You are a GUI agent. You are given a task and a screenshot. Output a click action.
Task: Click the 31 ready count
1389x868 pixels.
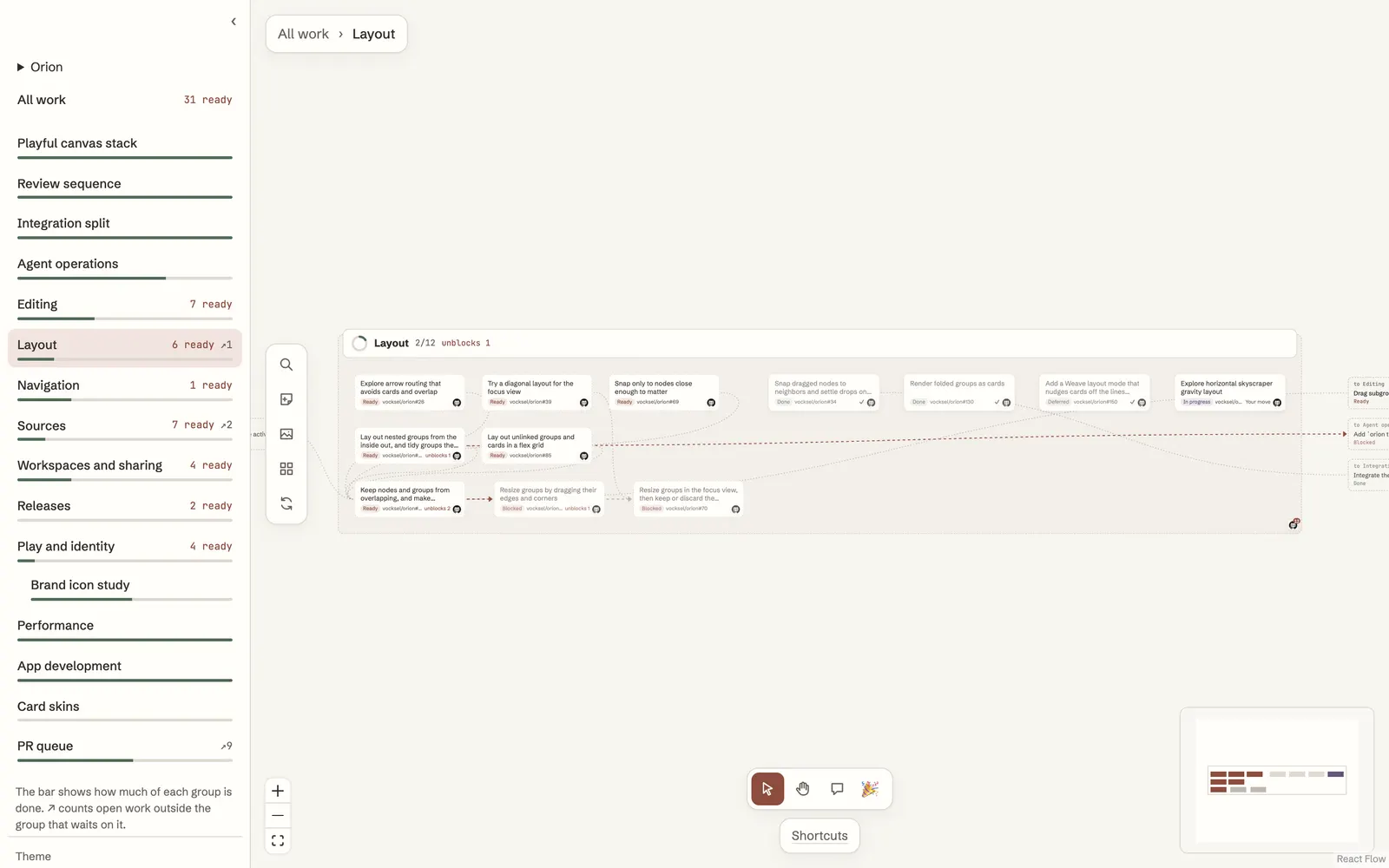[x=207, y=100]
